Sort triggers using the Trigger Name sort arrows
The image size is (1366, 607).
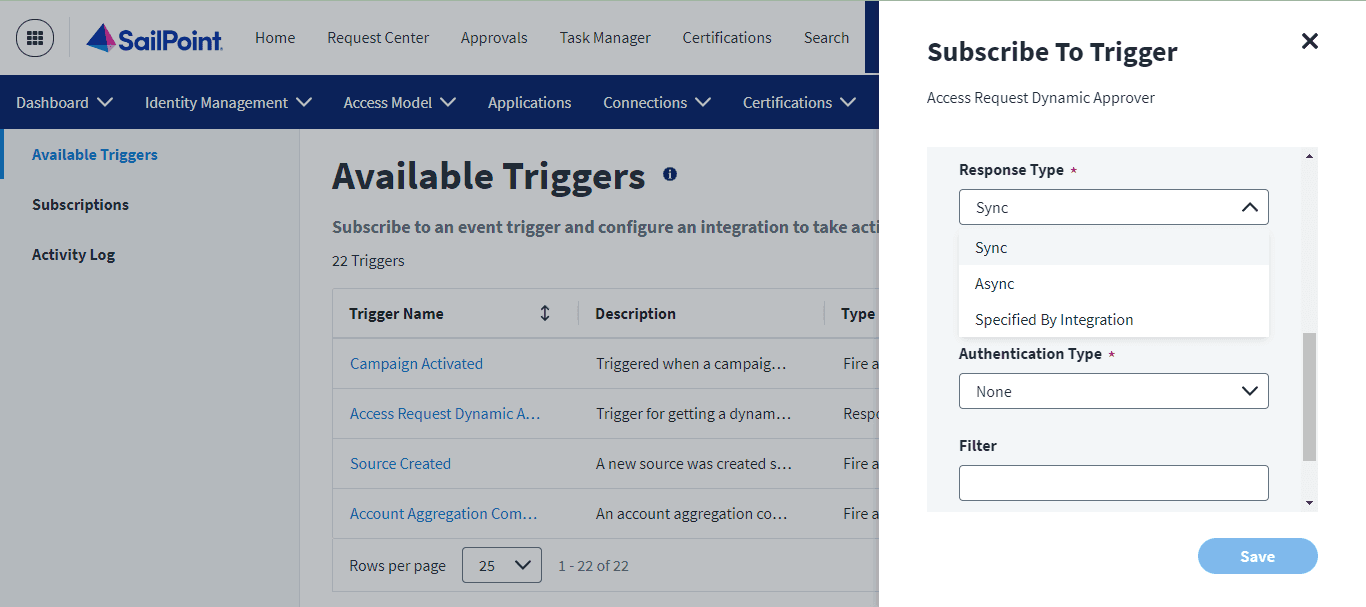[544, 313]
